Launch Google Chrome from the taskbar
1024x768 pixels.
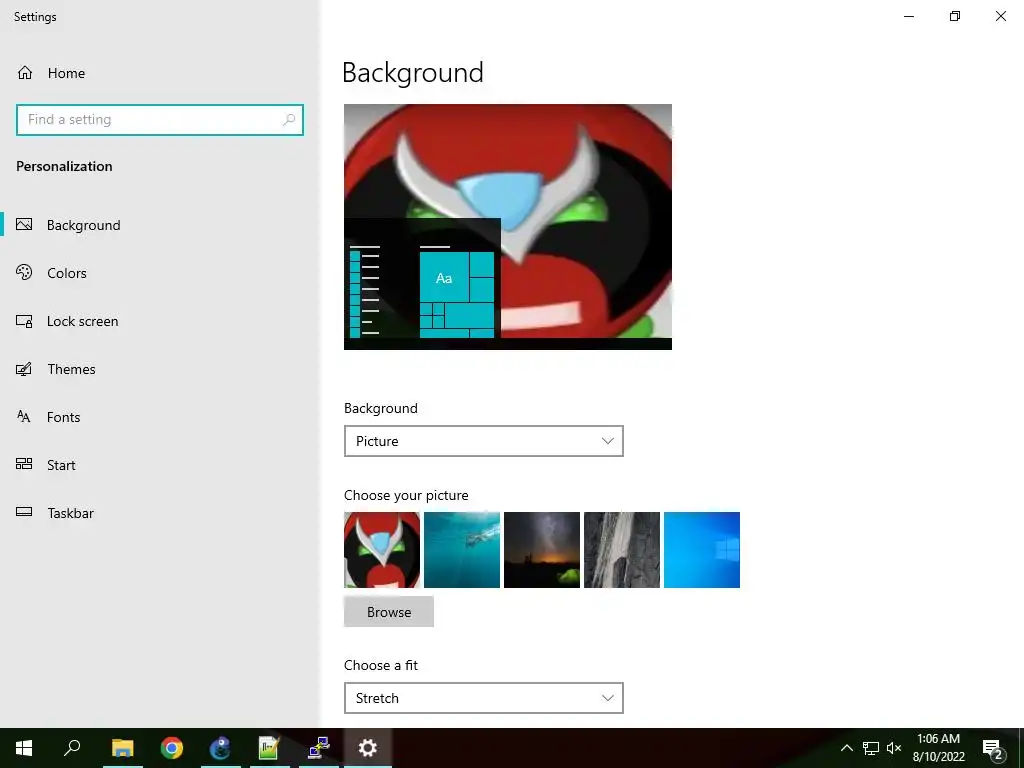(172, 748)
